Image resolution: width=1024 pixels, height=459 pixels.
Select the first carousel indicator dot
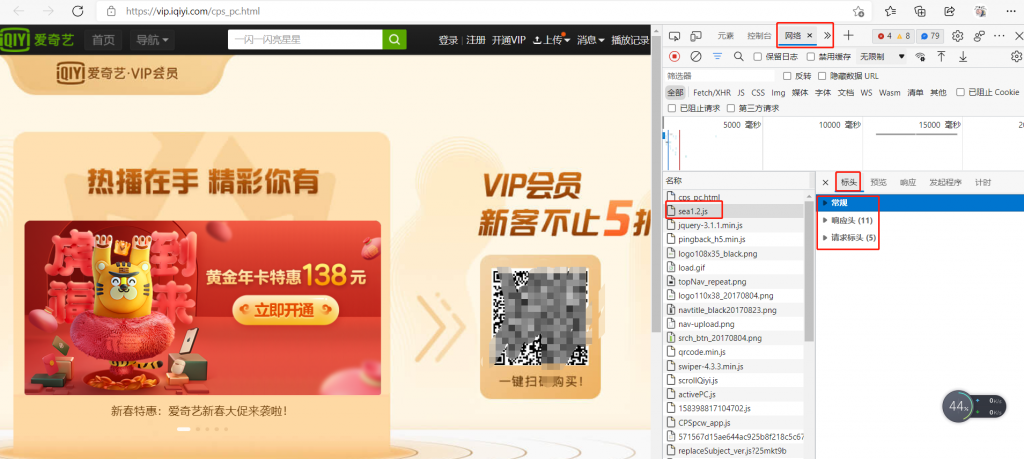[x=184, y=429]
